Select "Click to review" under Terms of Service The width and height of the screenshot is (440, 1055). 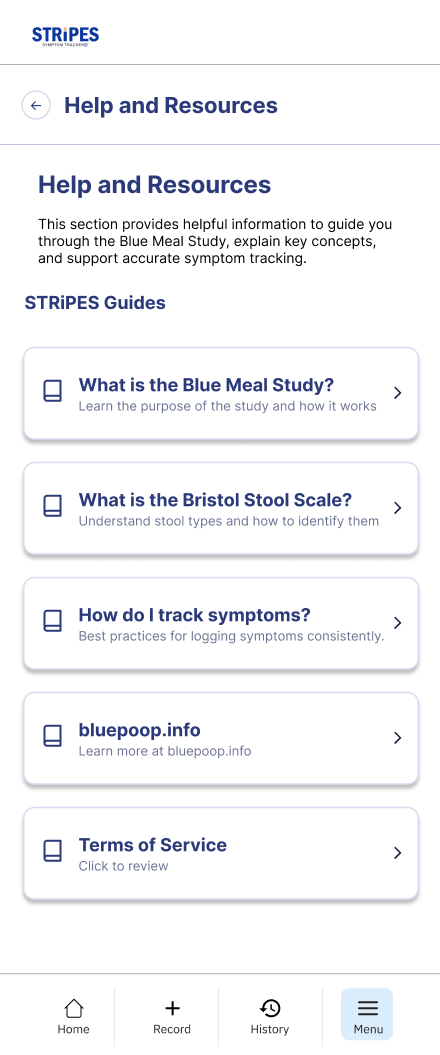pyautogui.click(x=123, y=867)
